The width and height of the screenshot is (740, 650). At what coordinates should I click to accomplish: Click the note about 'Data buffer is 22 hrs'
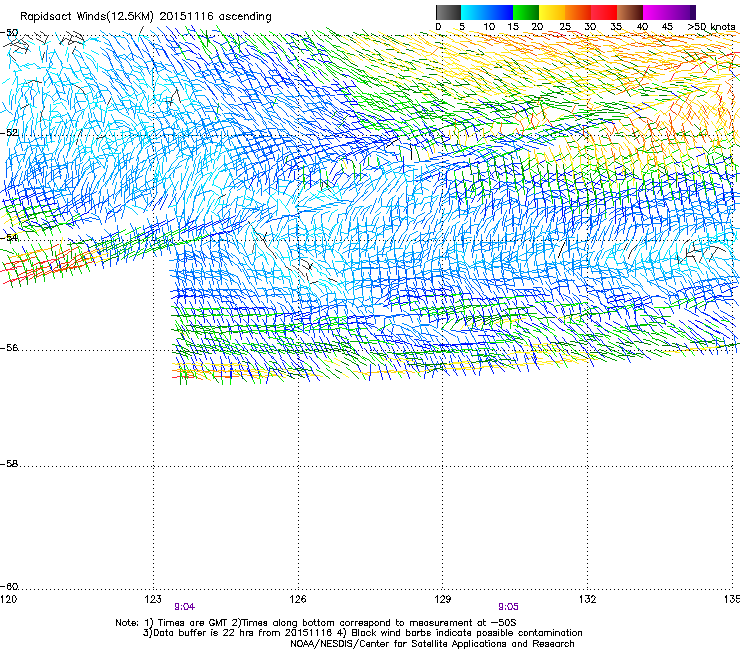point(362,633)
